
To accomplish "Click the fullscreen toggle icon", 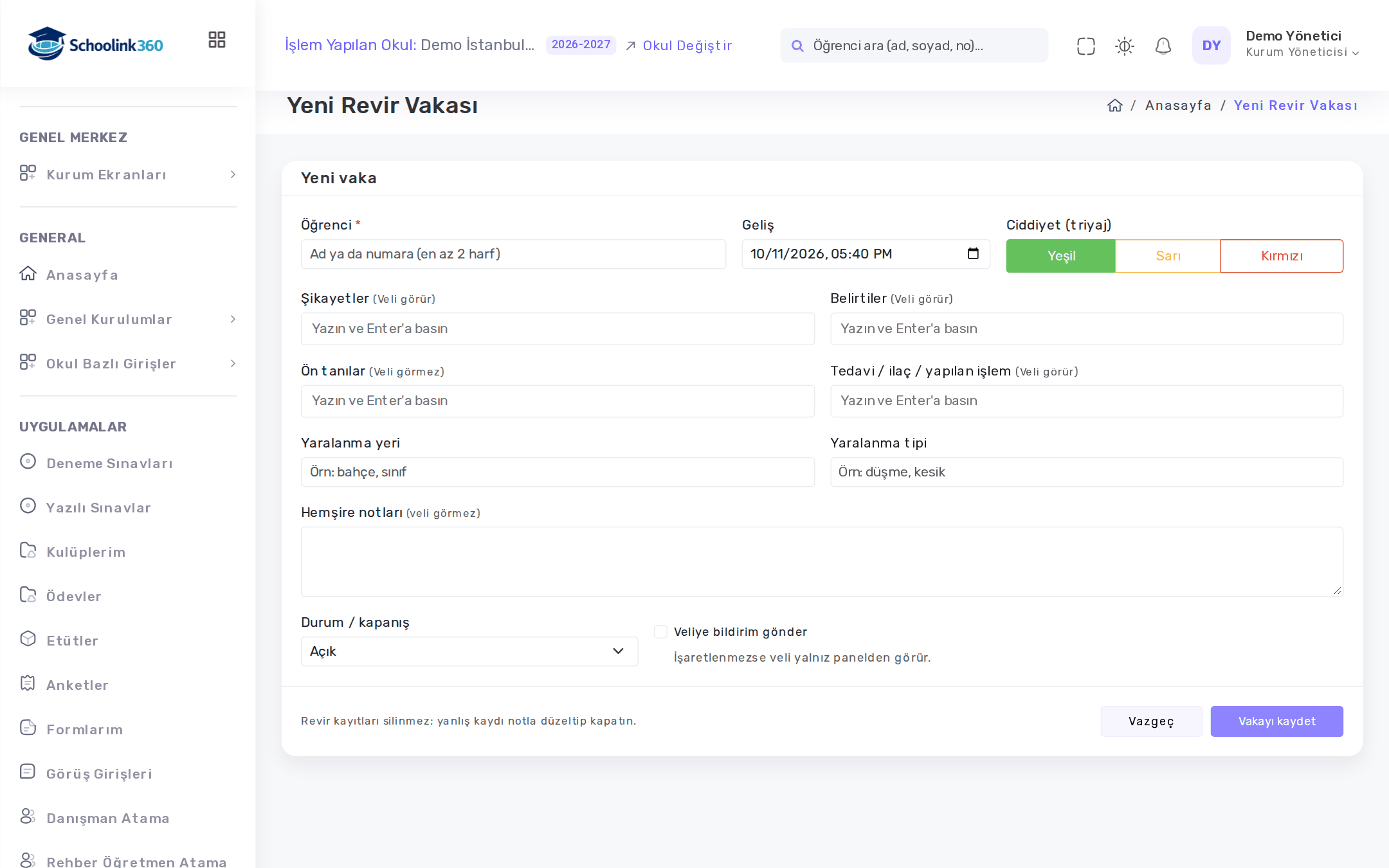I will (1085, 46).
